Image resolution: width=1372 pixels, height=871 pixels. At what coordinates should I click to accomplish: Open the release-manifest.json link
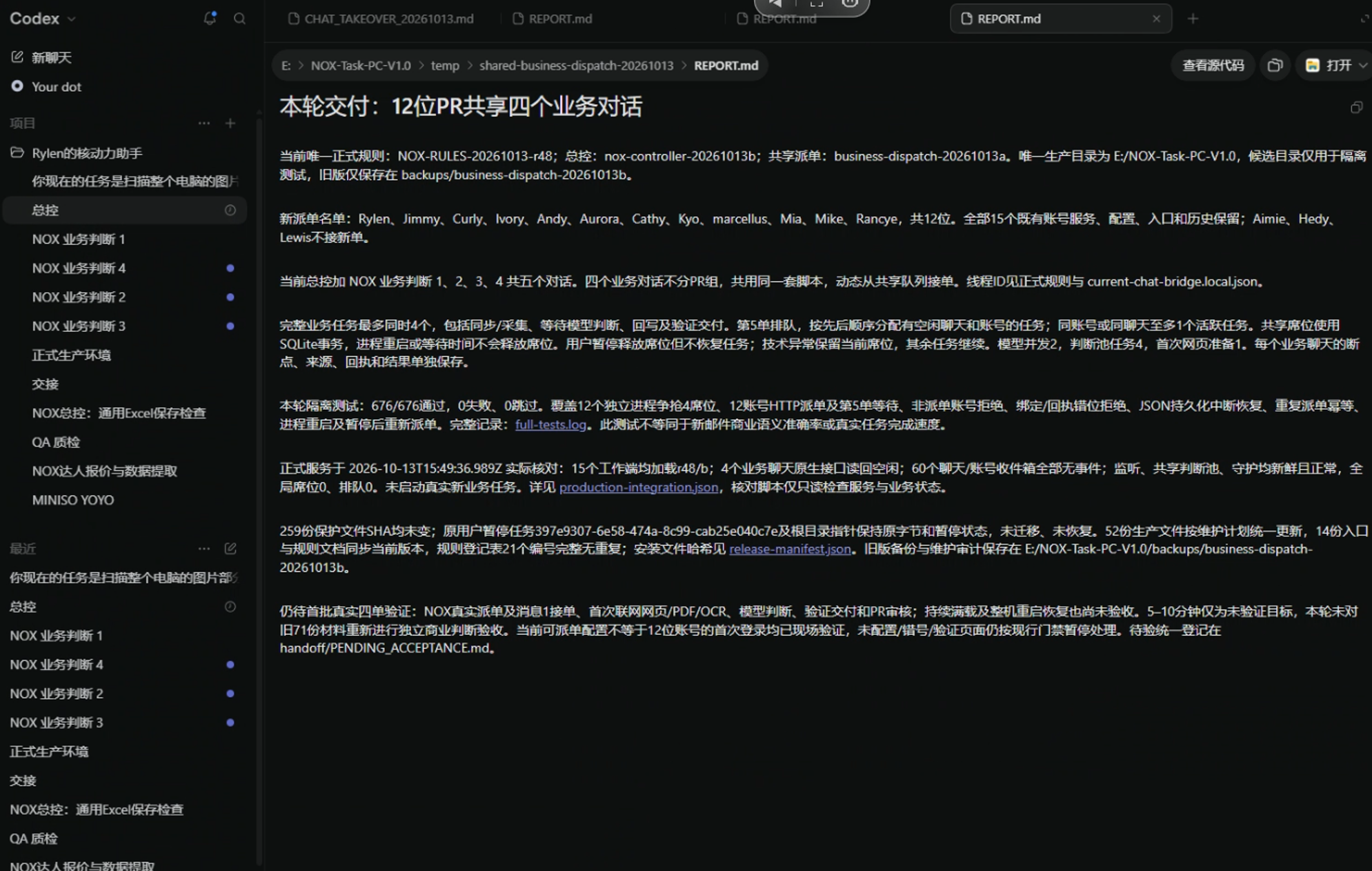pyautogui.click(x=790, y=549)
